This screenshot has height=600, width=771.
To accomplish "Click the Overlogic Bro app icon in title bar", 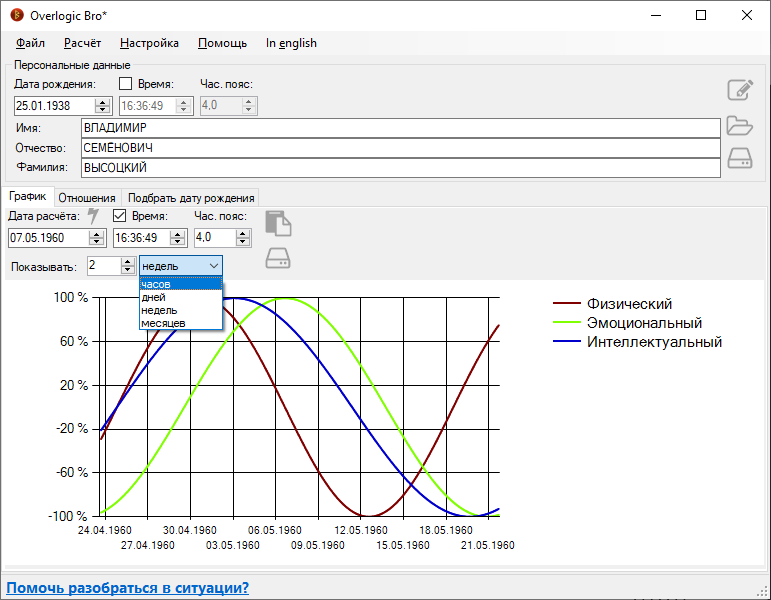I will [x=17, y=15].
